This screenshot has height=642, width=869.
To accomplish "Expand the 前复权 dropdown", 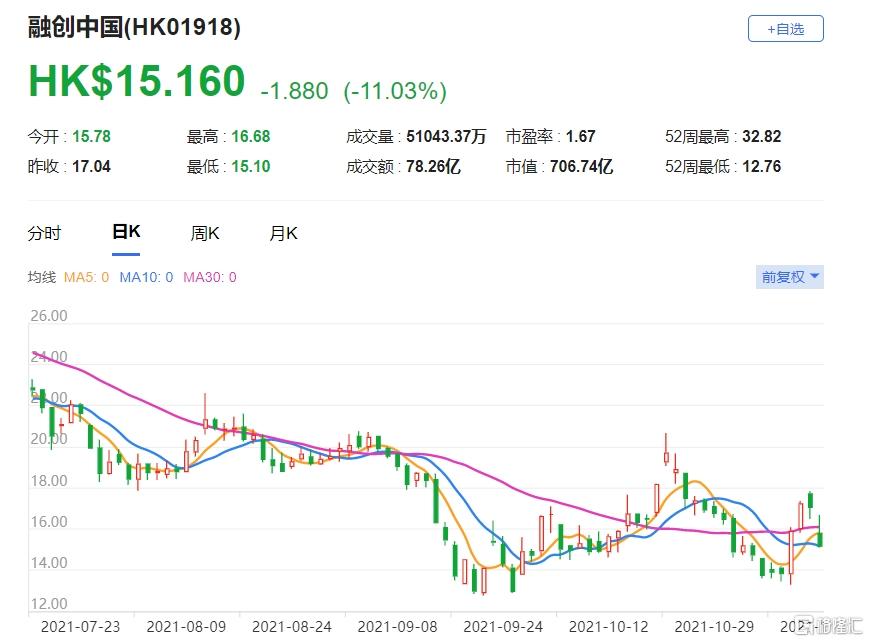I will click(x=790, y=277).
